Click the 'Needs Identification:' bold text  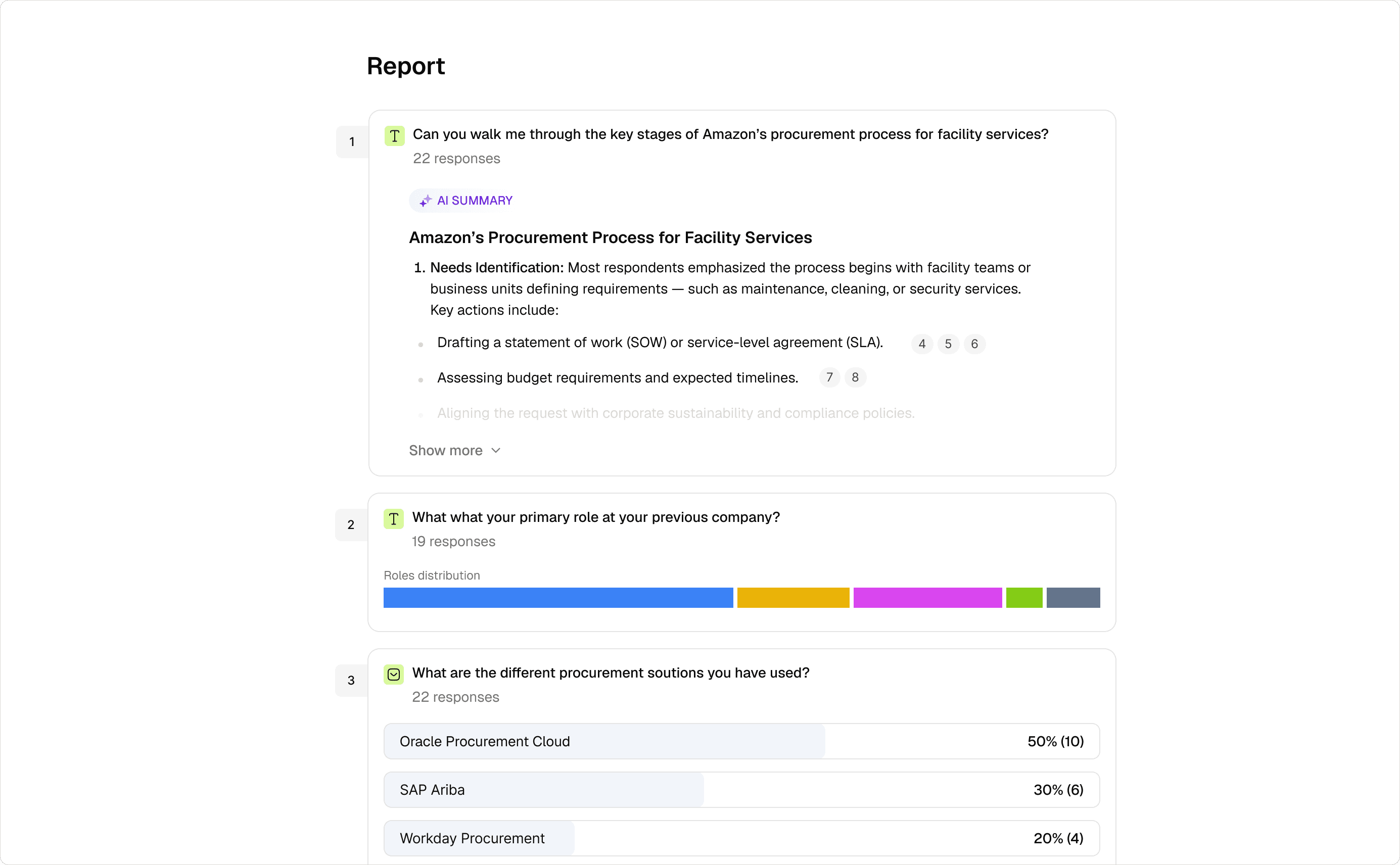tap(497, 268)
